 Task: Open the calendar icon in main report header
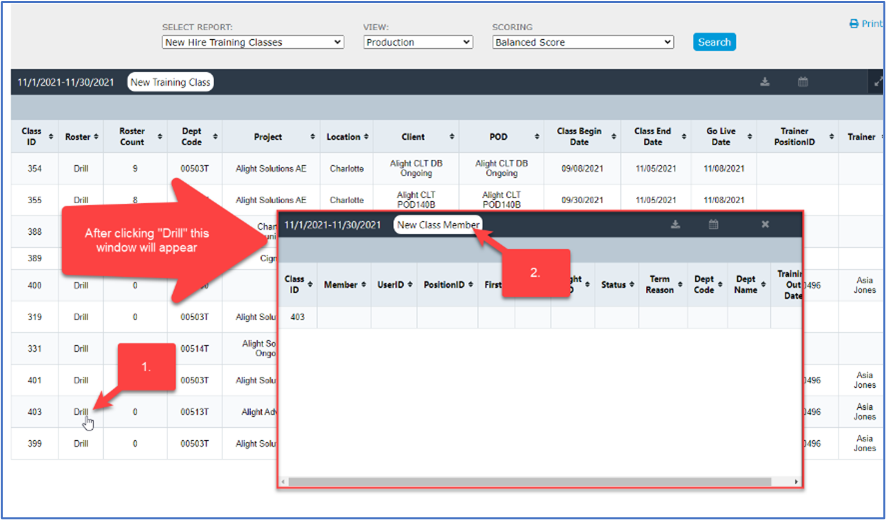pyautogui.click(x=803, y=82)
